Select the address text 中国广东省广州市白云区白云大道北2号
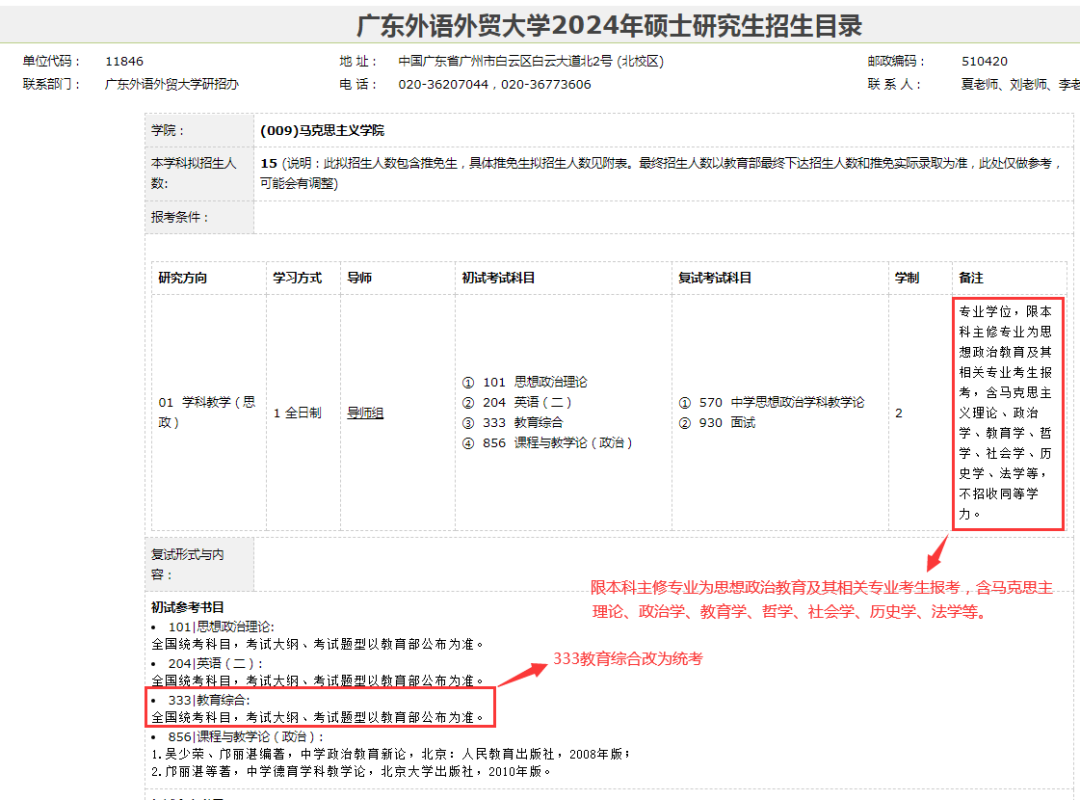The width and height of the screenshot is (1080, 800). pos(505,61)
